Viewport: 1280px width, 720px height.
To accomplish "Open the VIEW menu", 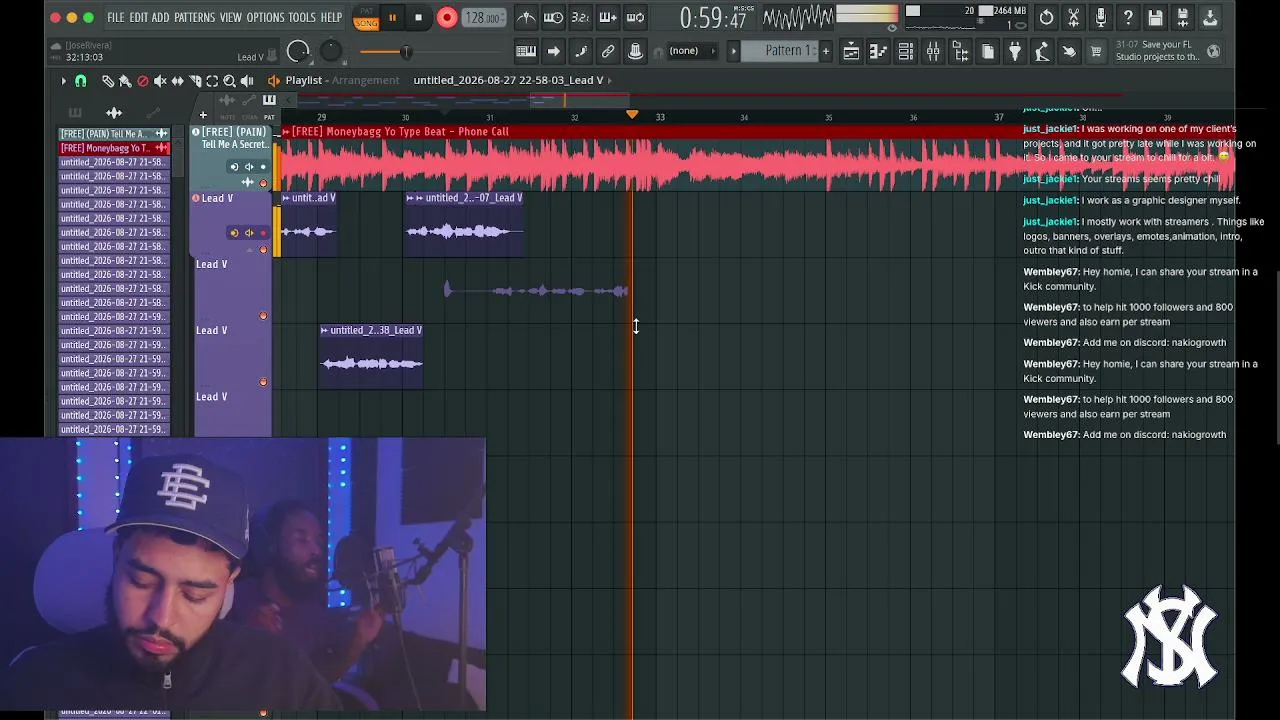I will 231,18.
